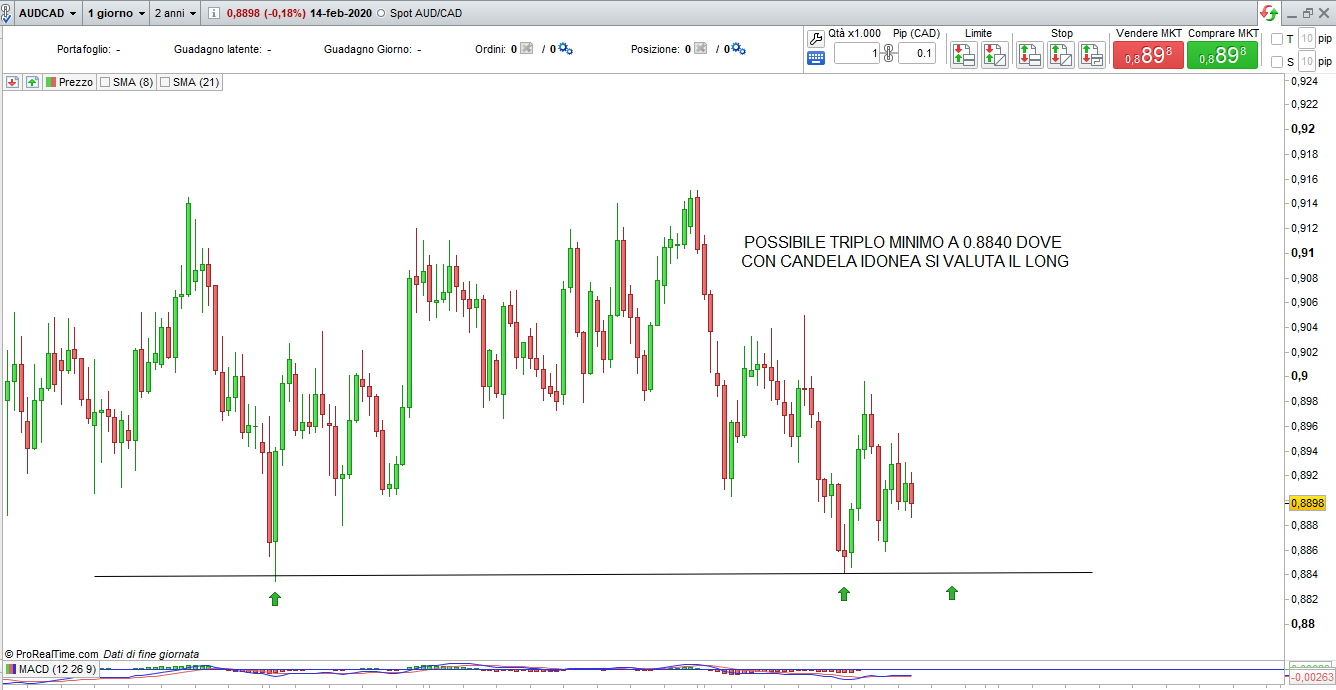Click the red refresh arrows icon

(1268, 13)
